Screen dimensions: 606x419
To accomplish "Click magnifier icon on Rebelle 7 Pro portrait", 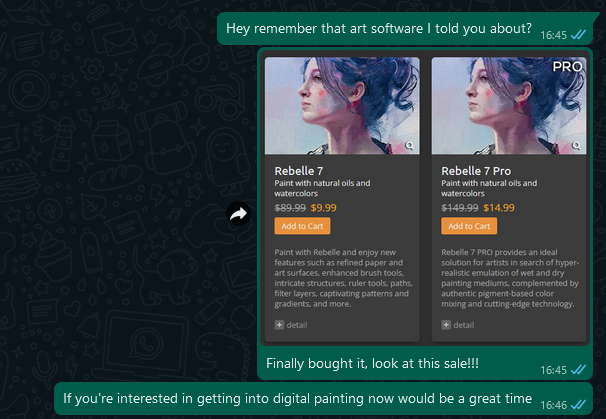I will pyautogui.click(x=576, y=145).
